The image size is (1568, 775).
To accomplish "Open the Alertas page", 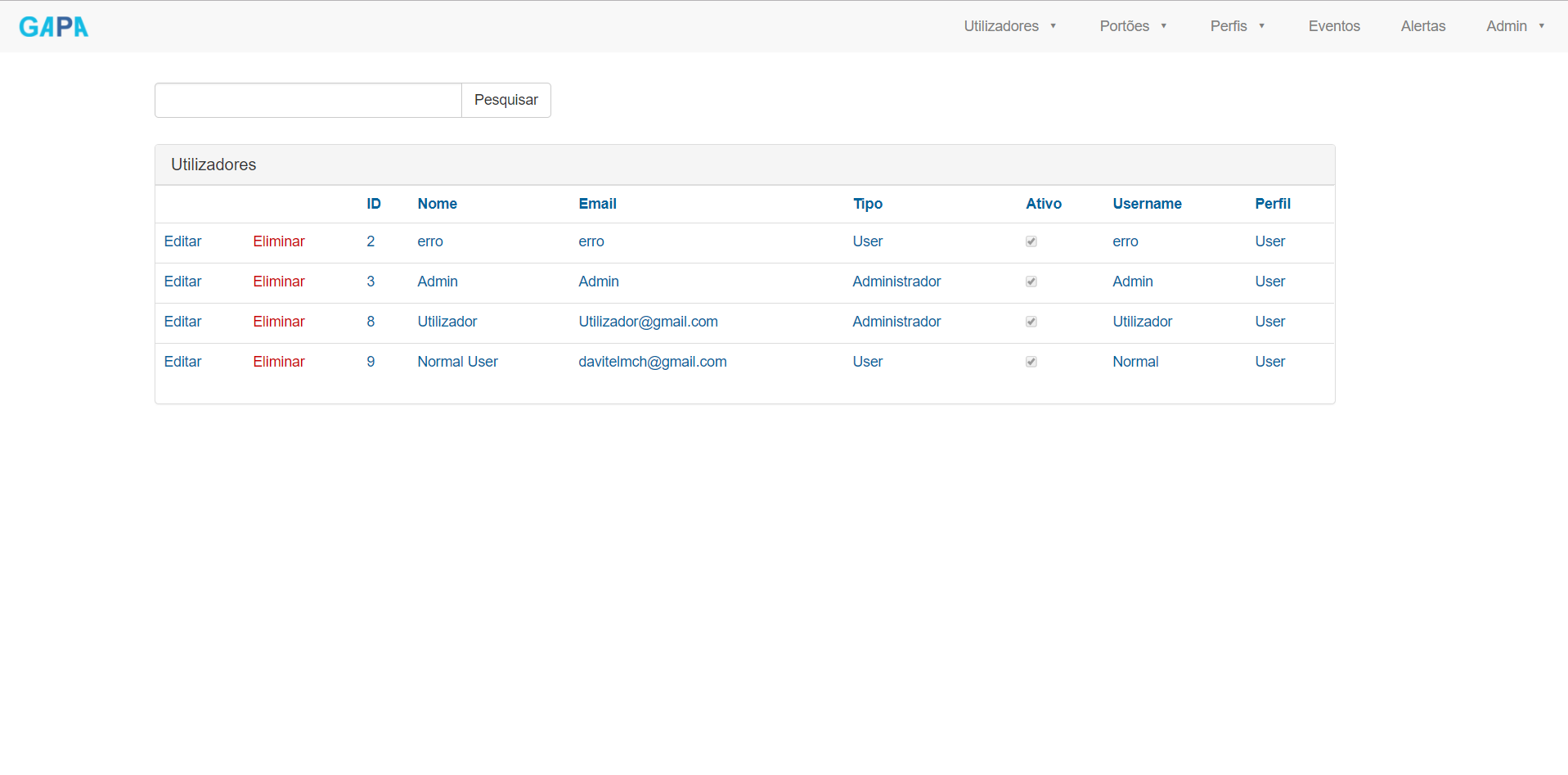I will (x=1423, y=26).
